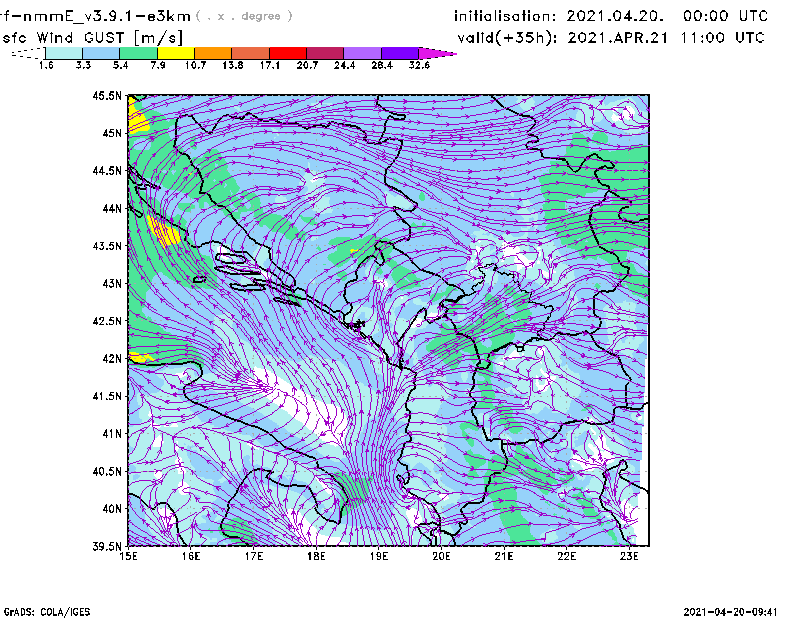Click the legend value 5.4
Image resolution: width=800 pixels, height=618 pixels.
coord(120,65)
